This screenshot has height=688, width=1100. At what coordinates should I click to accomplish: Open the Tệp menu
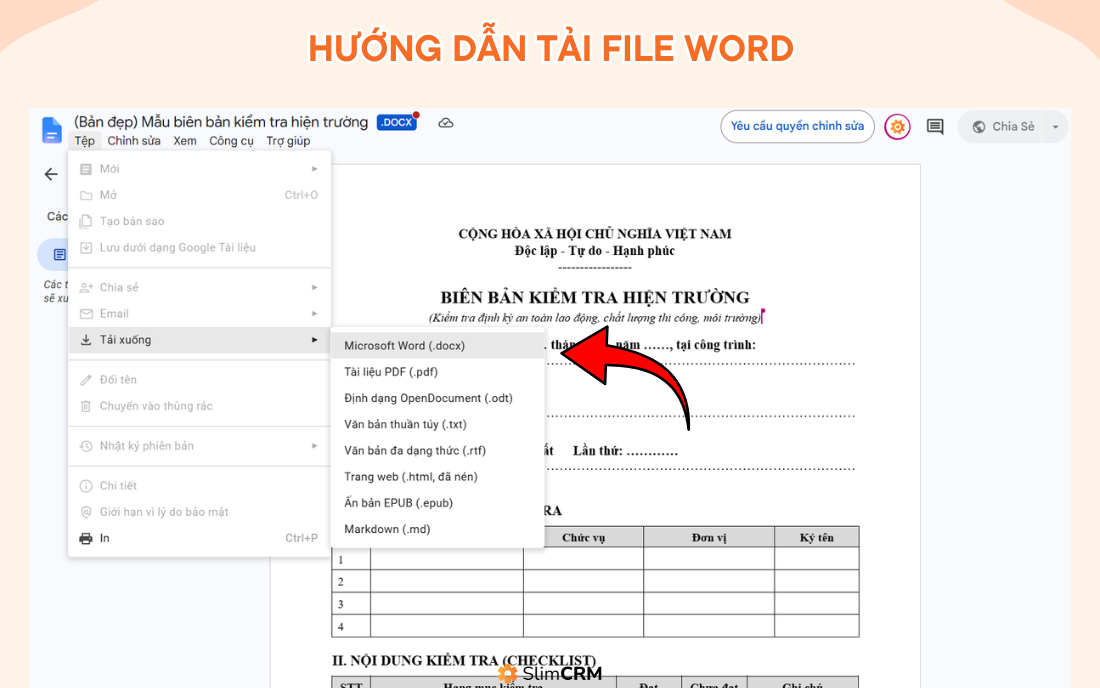85,141
